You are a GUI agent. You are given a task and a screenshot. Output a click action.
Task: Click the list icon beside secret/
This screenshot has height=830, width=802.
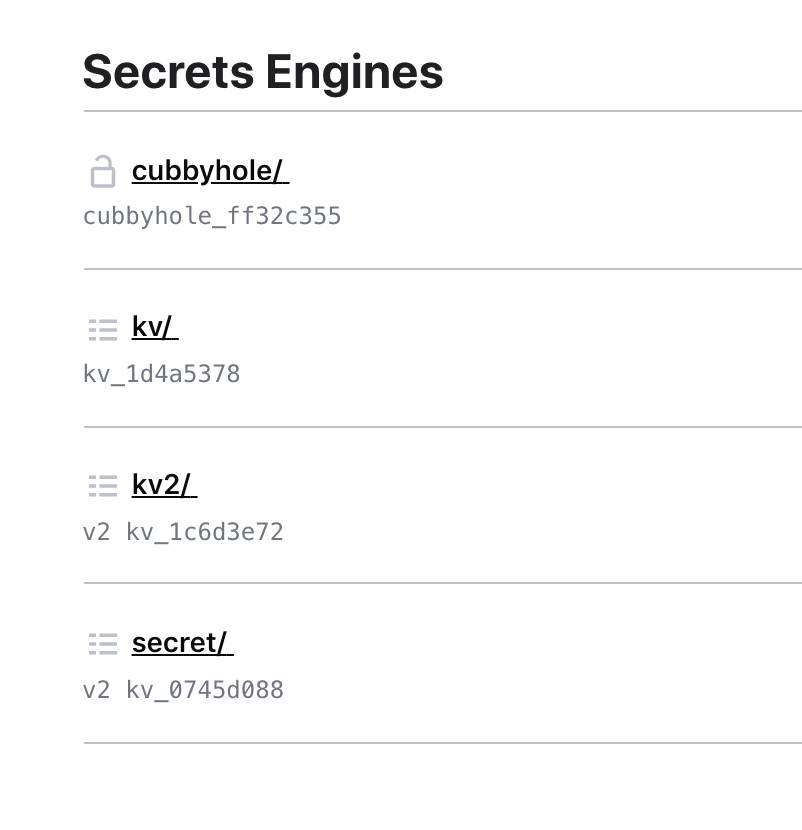click(103, 644)
